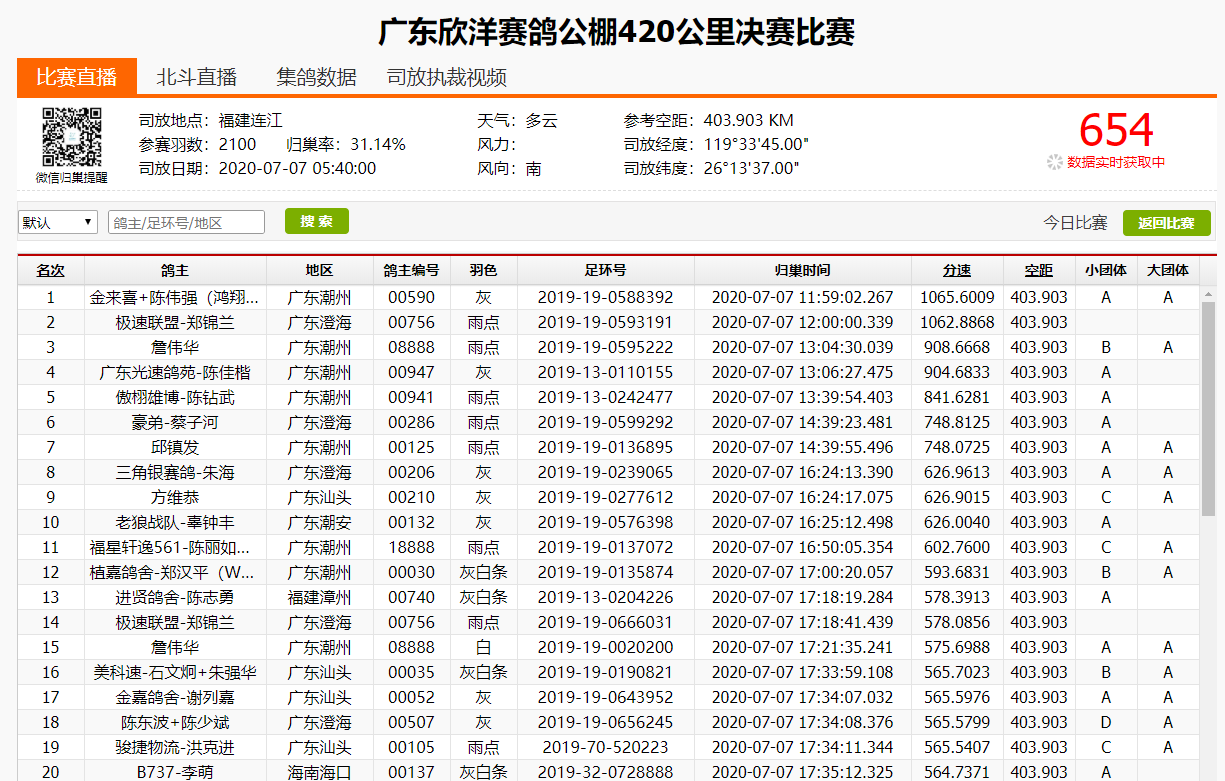
Task: Select the 司放执裁视频 tab
Action: tap(446, 77)
